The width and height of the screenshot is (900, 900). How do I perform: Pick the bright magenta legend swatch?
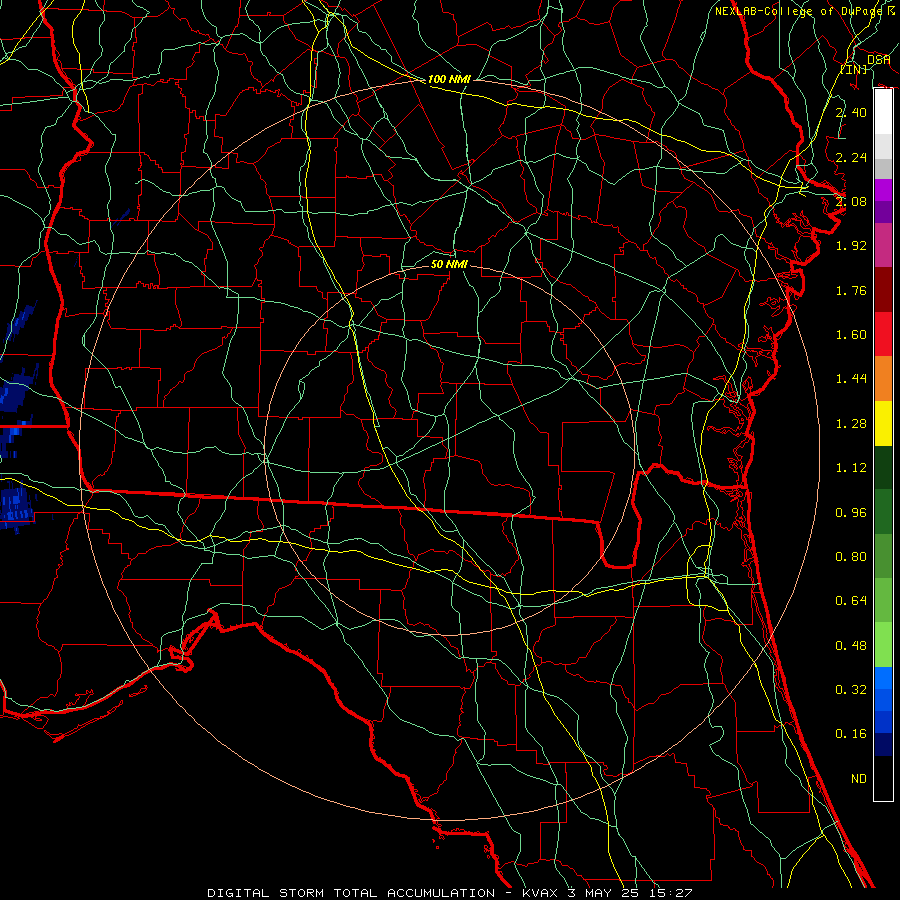pyautogui.click(x=883, y=190)
